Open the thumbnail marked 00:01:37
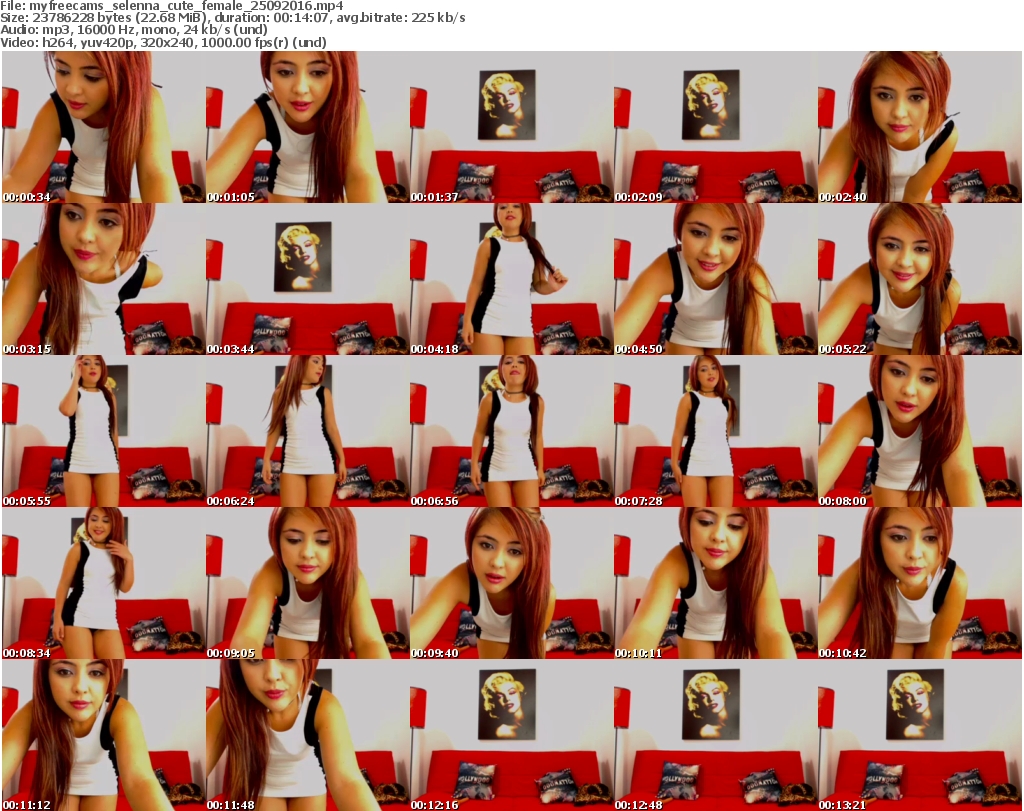Image resolution: width=1024 pixels, height=811 pixels. (x=511, y=128)
